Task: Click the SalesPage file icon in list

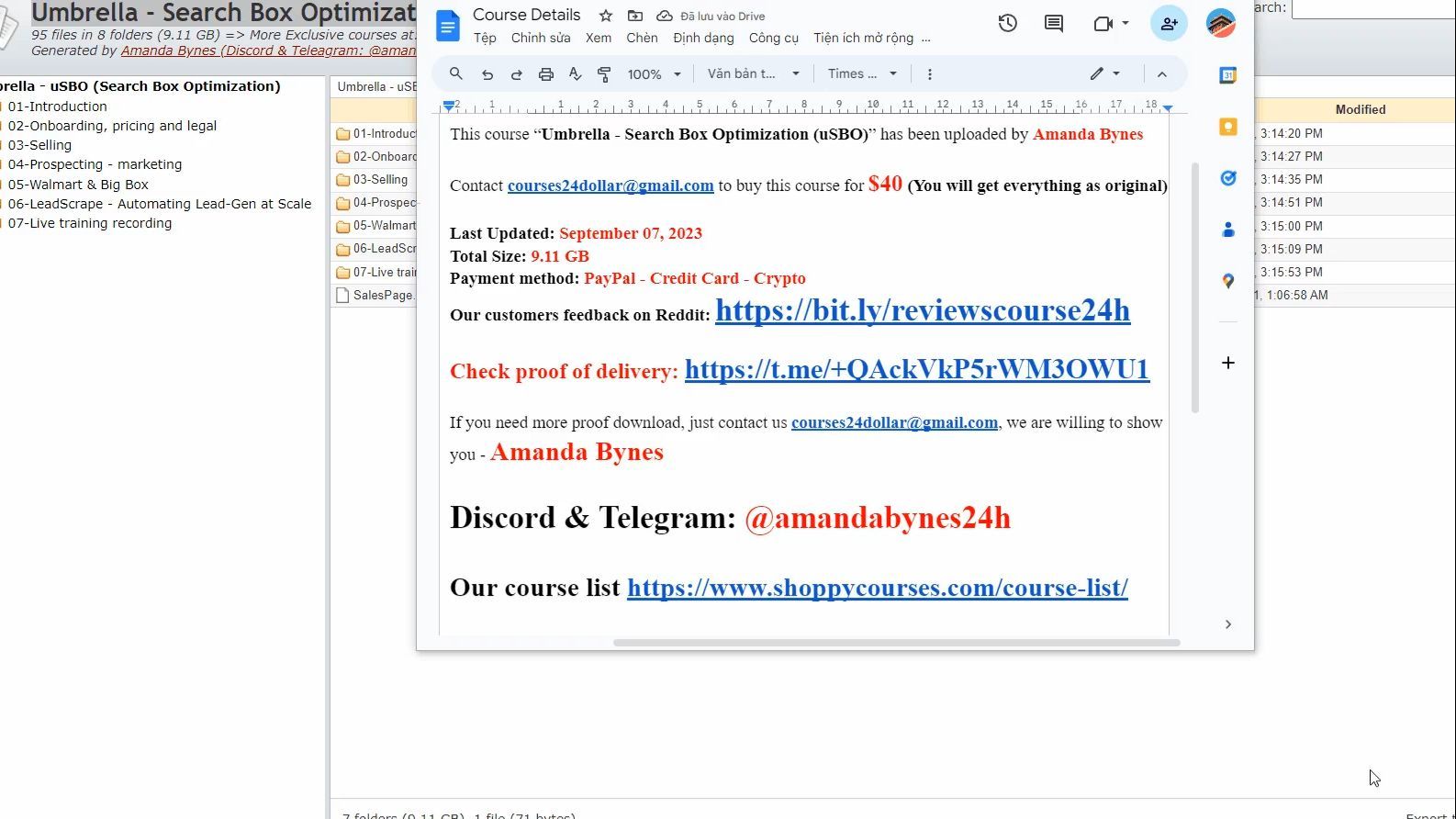Action: click(343, 296)
